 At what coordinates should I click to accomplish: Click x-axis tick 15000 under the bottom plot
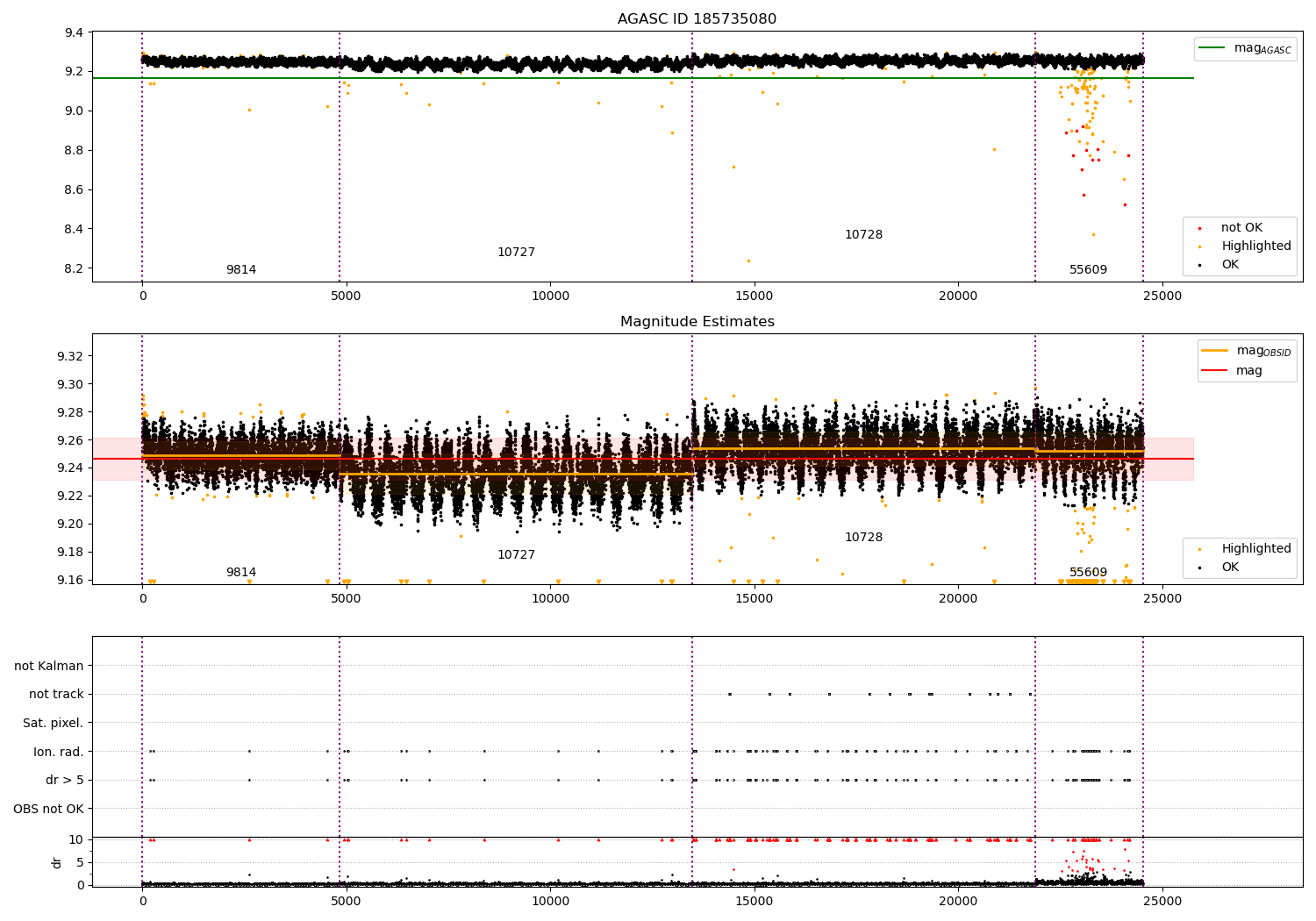point(755,902)
